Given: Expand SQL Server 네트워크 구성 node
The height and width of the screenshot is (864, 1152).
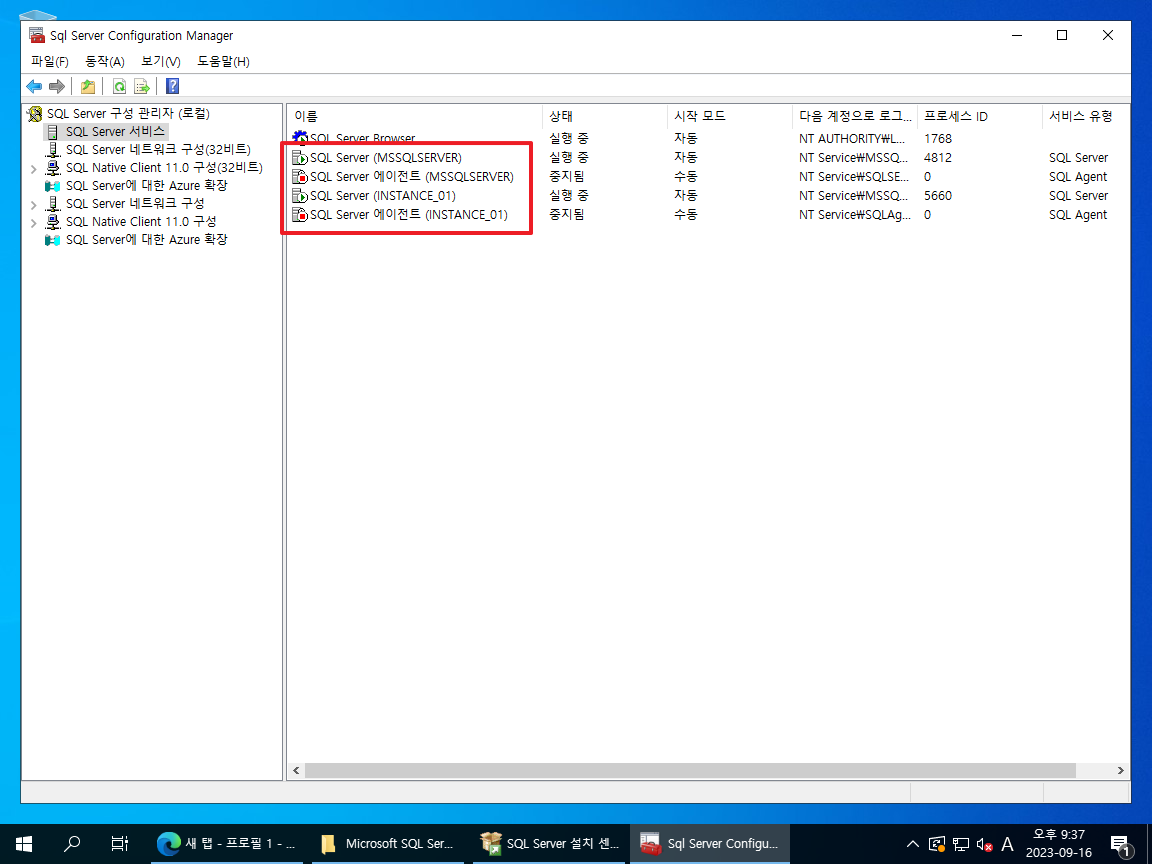Looking at the screenshot, I should pos(34,205).
